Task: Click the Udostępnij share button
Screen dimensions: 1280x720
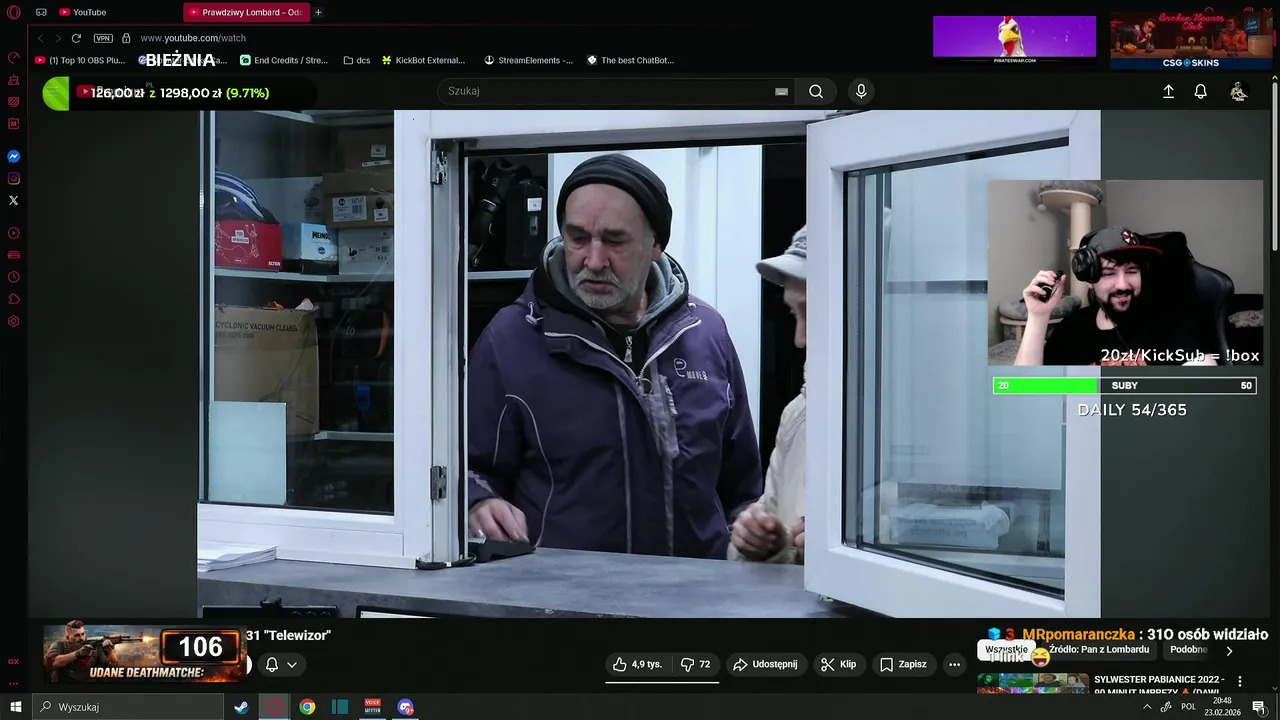Action: pyautogui.click(x=765, y=664)
